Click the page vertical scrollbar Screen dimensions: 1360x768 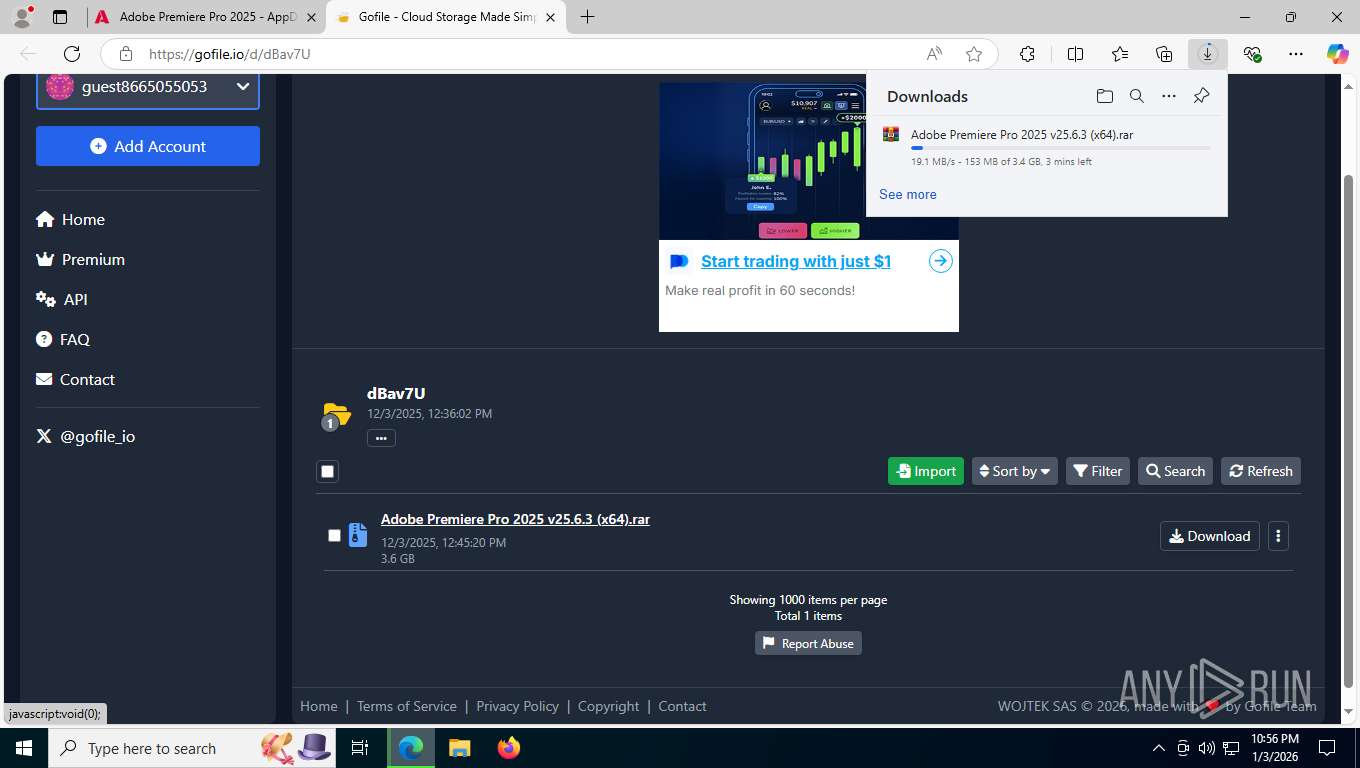pos(1348,430)
